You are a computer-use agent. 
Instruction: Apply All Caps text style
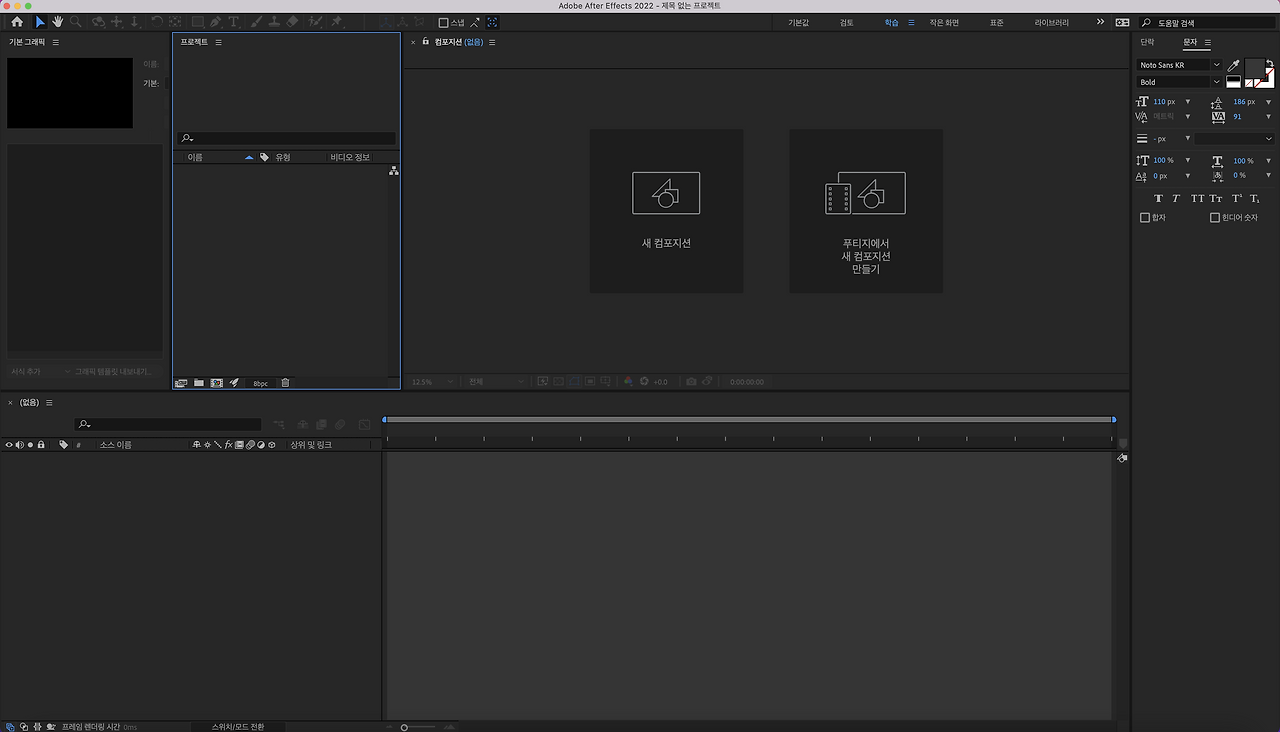coord(1197,199)
